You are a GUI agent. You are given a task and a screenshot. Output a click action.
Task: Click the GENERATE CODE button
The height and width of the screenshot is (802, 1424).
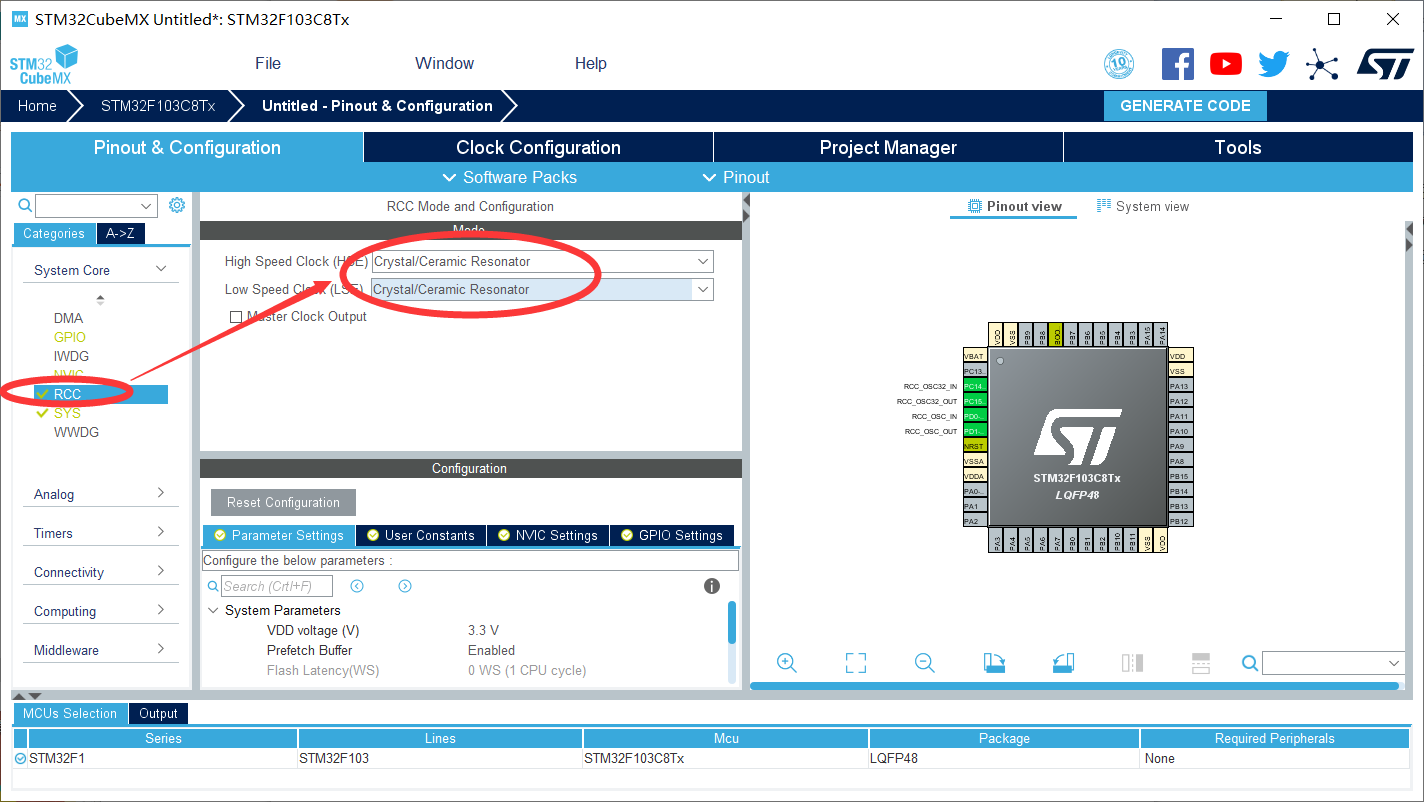click(1185, 105)
